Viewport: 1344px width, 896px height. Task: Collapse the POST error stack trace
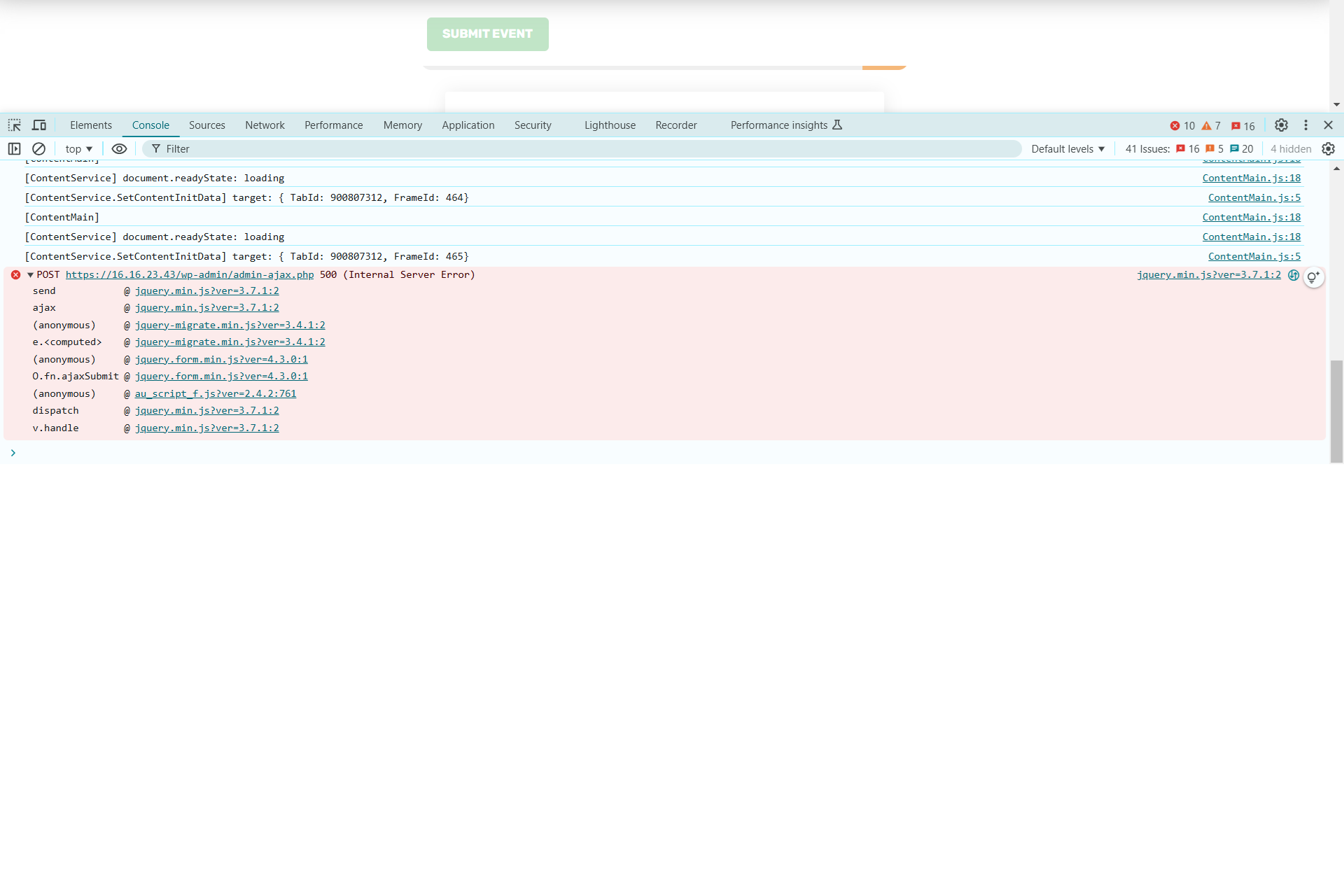30,275
